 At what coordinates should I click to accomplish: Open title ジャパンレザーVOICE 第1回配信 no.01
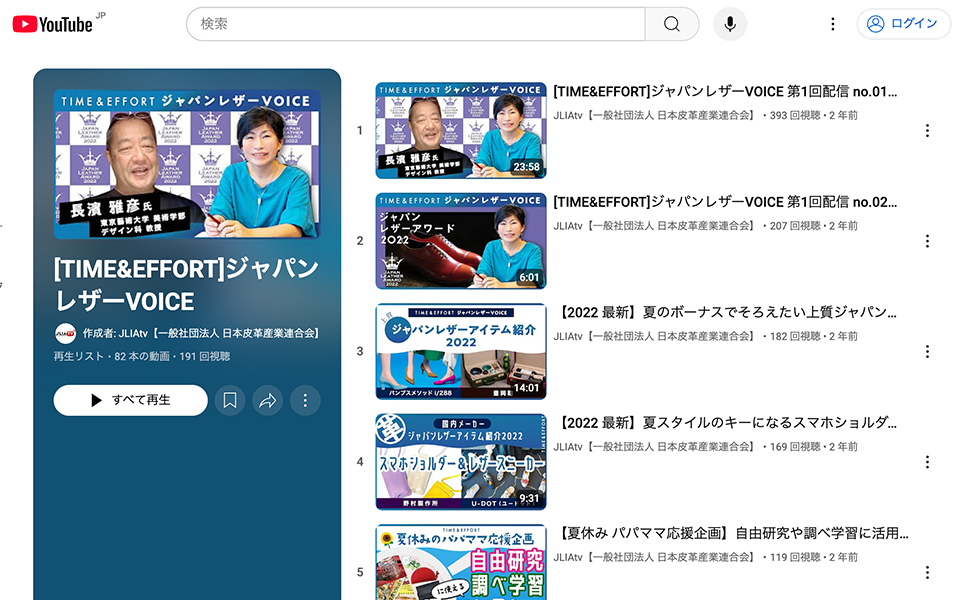(726, 92)
